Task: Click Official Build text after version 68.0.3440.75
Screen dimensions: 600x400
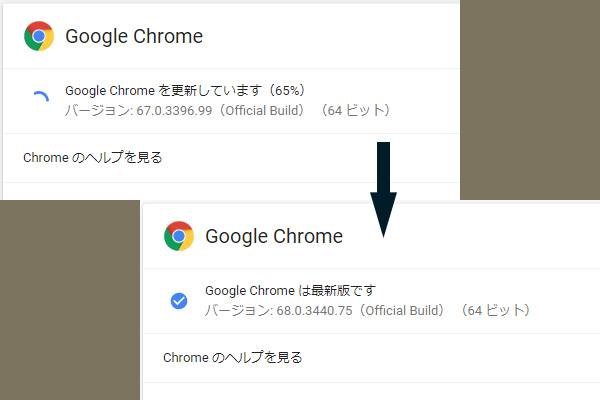Action: click(406, 310)
